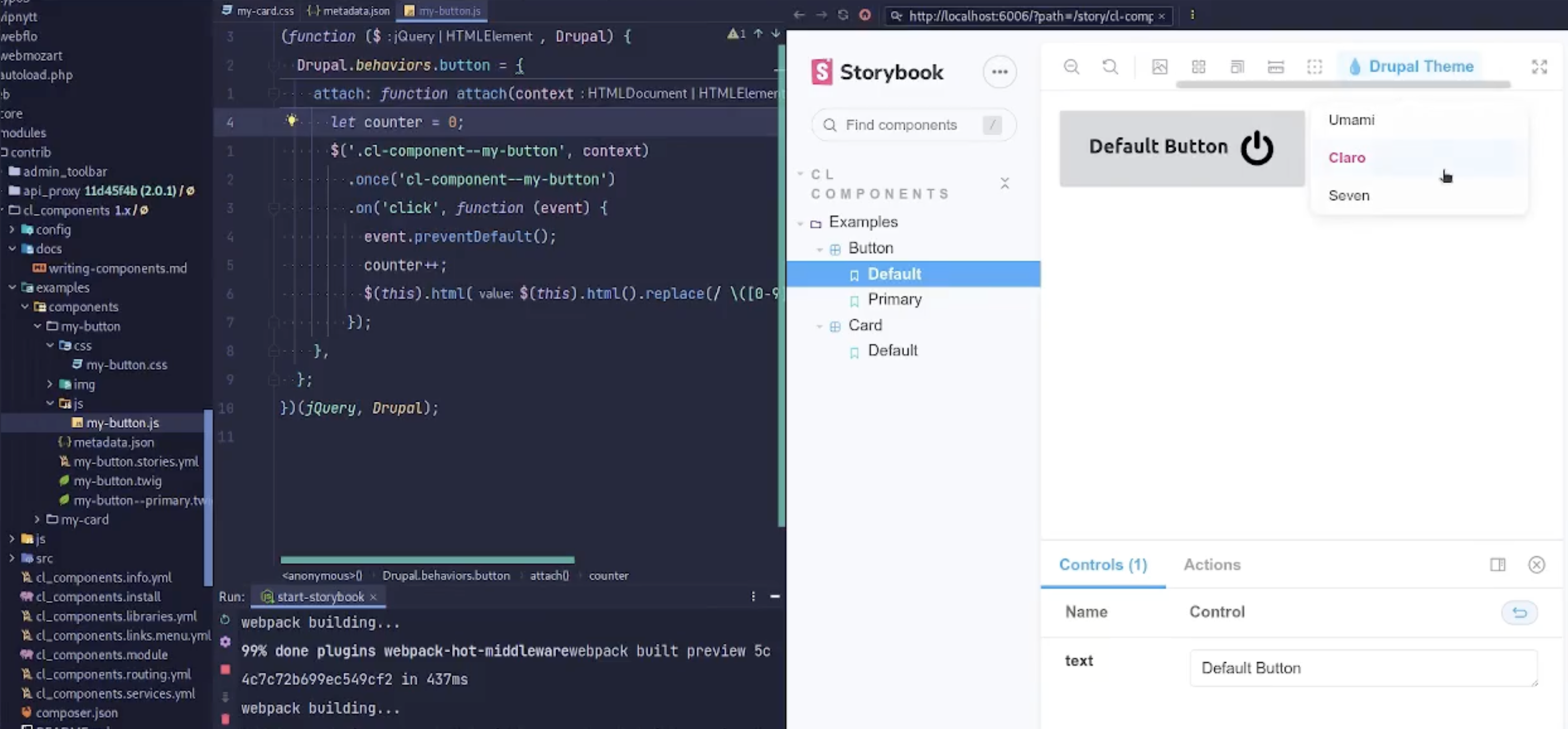
Task: Click the viewport size icon
Action: click(x=1237, y=66)
